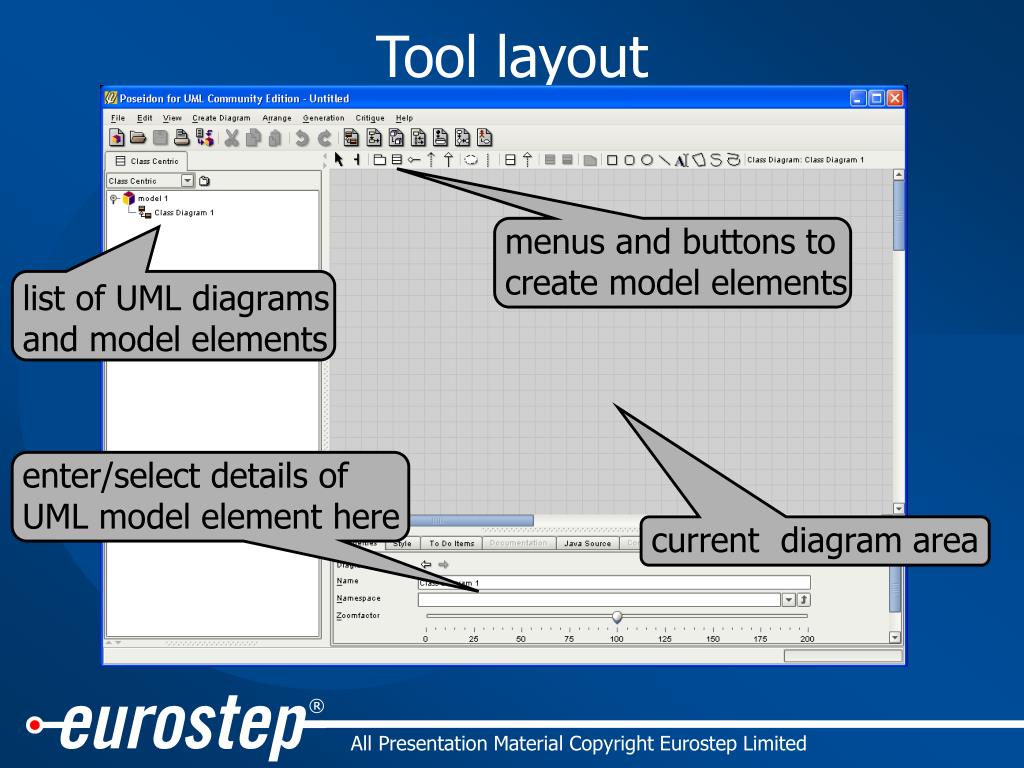Screen dimensions: 1024x768
Task: Click the Redo arrow icon
Action: click(x=325, y=138)
